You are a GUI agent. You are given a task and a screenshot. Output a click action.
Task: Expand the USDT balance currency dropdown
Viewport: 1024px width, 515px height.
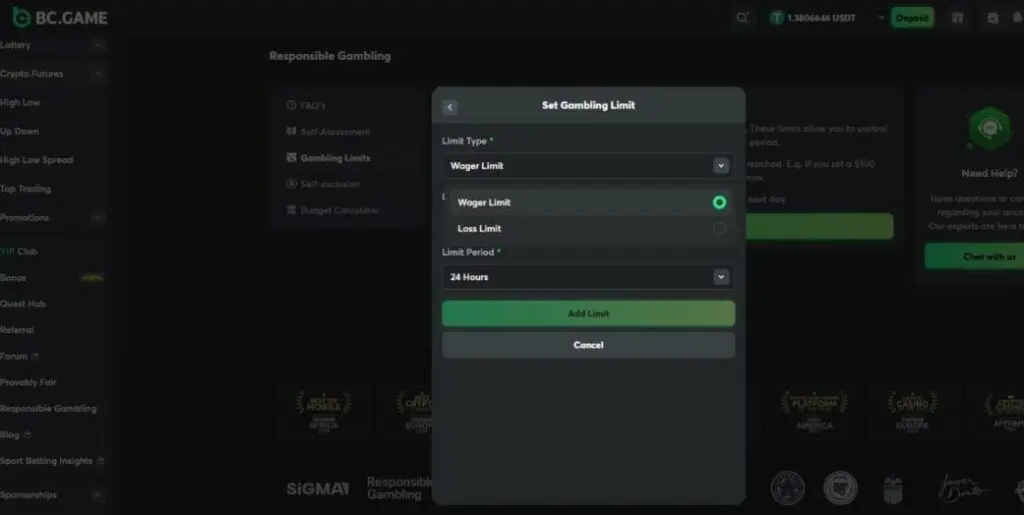pos(881,18)
